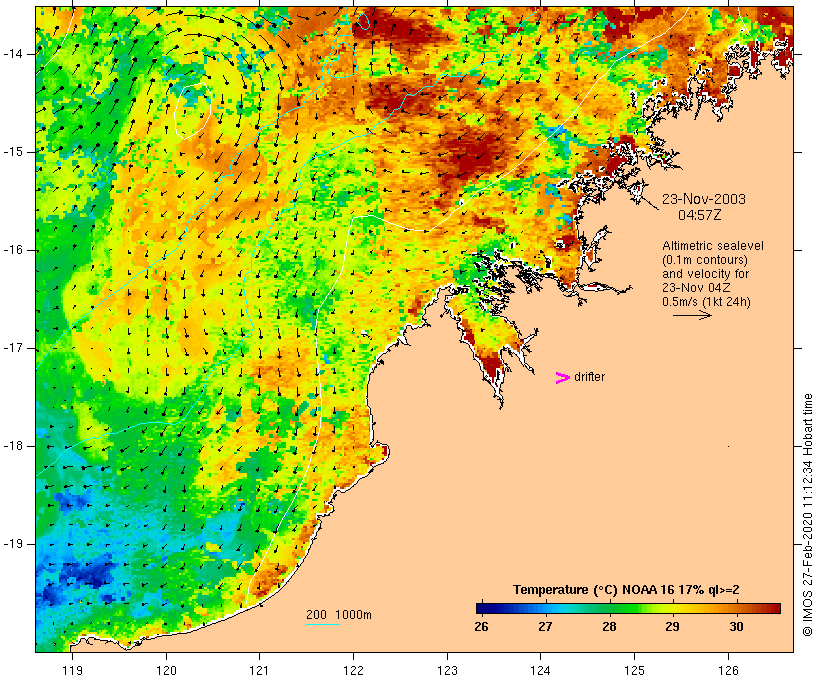Click latitude axis label -16
Image resolution: width=820 pixels, height=680 pixels.
pos(12,250)
